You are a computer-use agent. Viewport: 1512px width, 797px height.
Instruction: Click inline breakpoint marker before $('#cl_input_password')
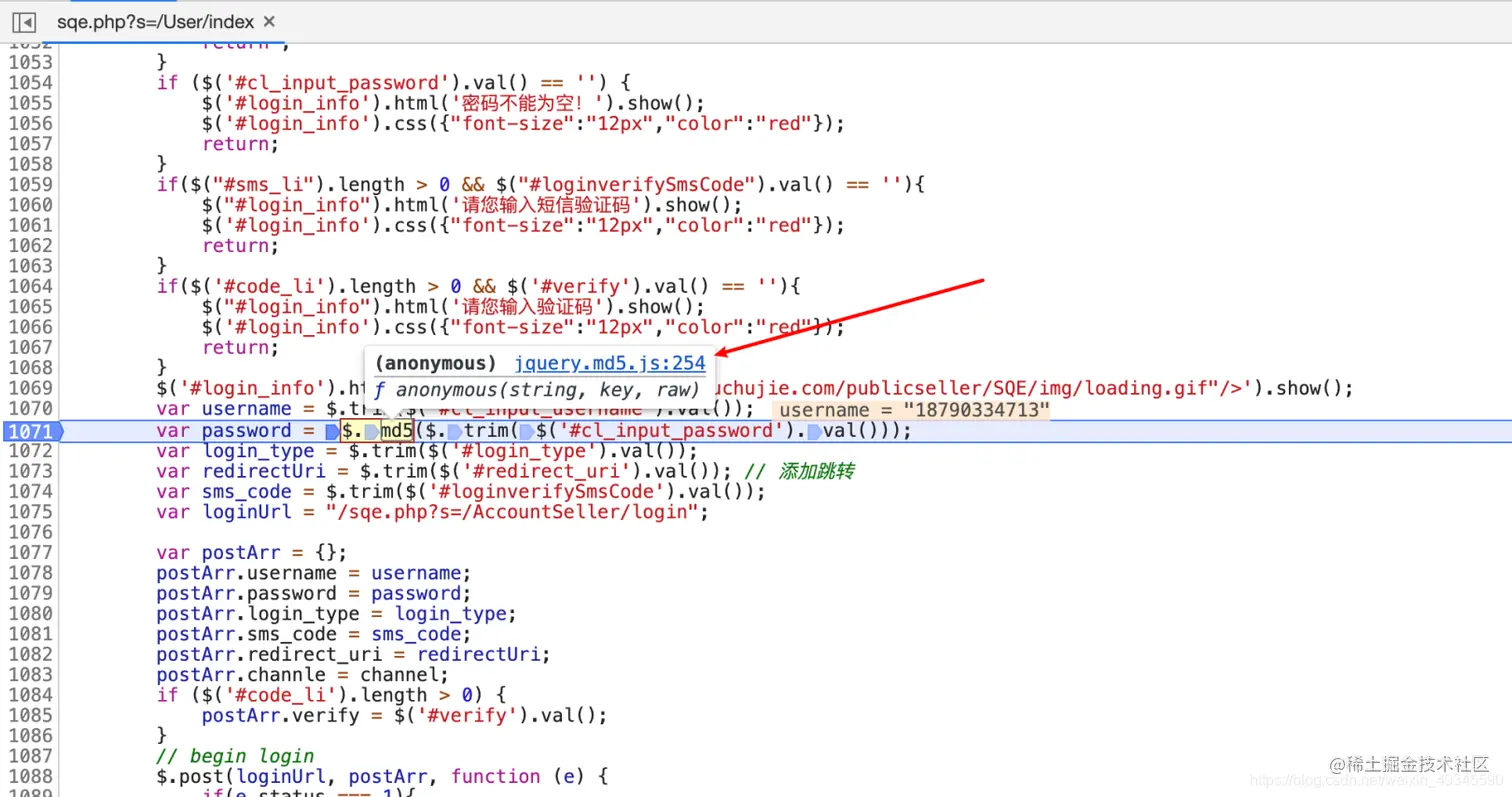[526, 432]
